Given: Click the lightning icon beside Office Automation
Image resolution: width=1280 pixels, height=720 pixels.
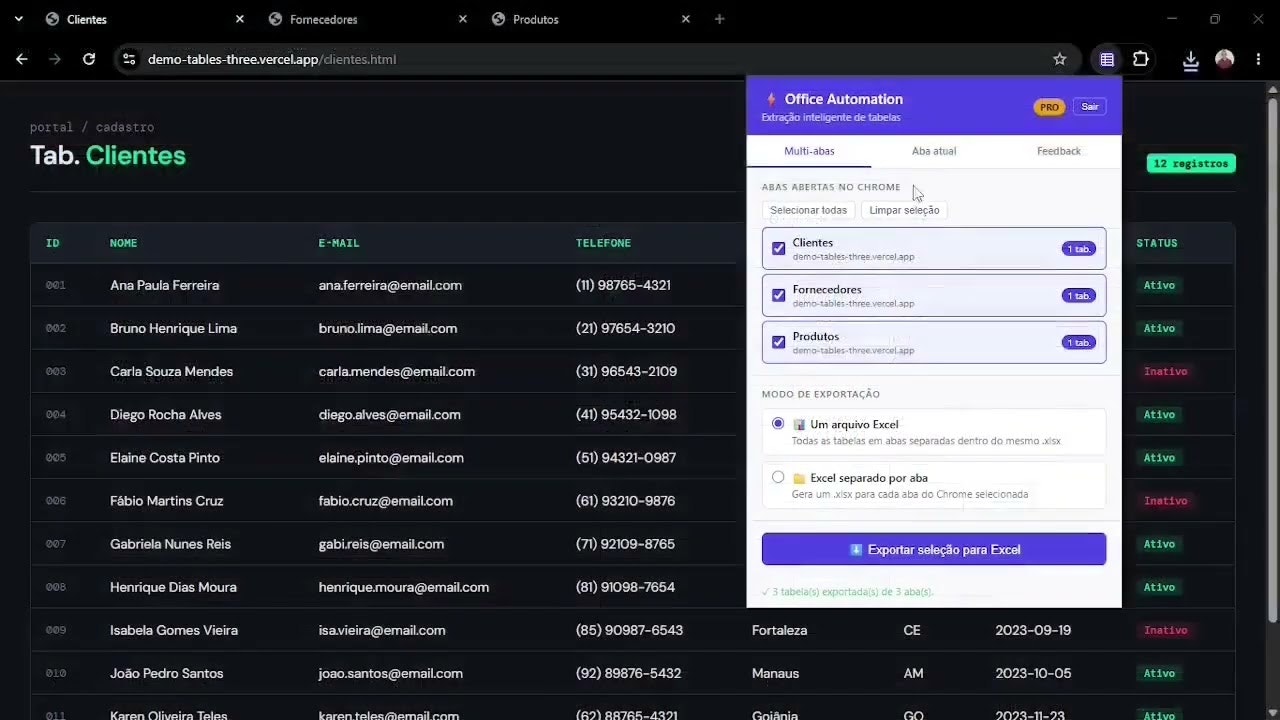Looking at the screenshot, I should click(x=771, y=99).
